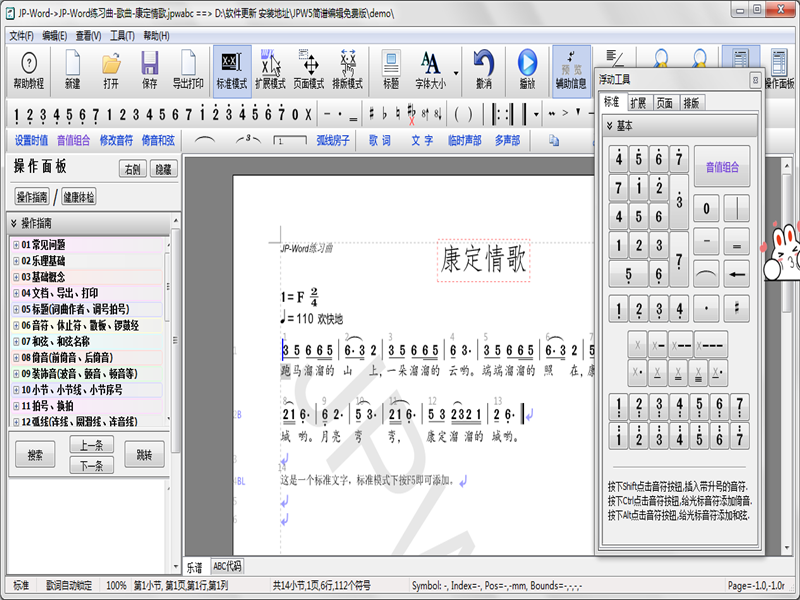Click the slur arc icon beside 倚音和弦
This screenshot has width=800, height=600.
(x=205, y=139)
